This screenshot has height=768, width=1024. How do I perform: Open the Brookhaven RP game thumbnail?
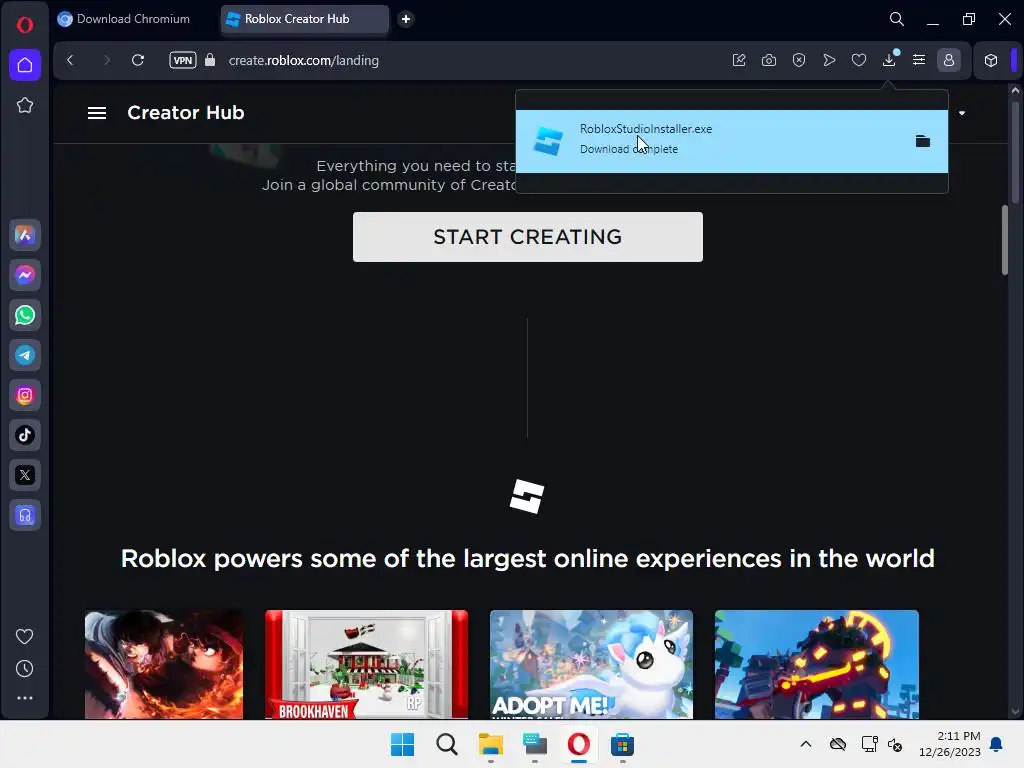[366, 665]
